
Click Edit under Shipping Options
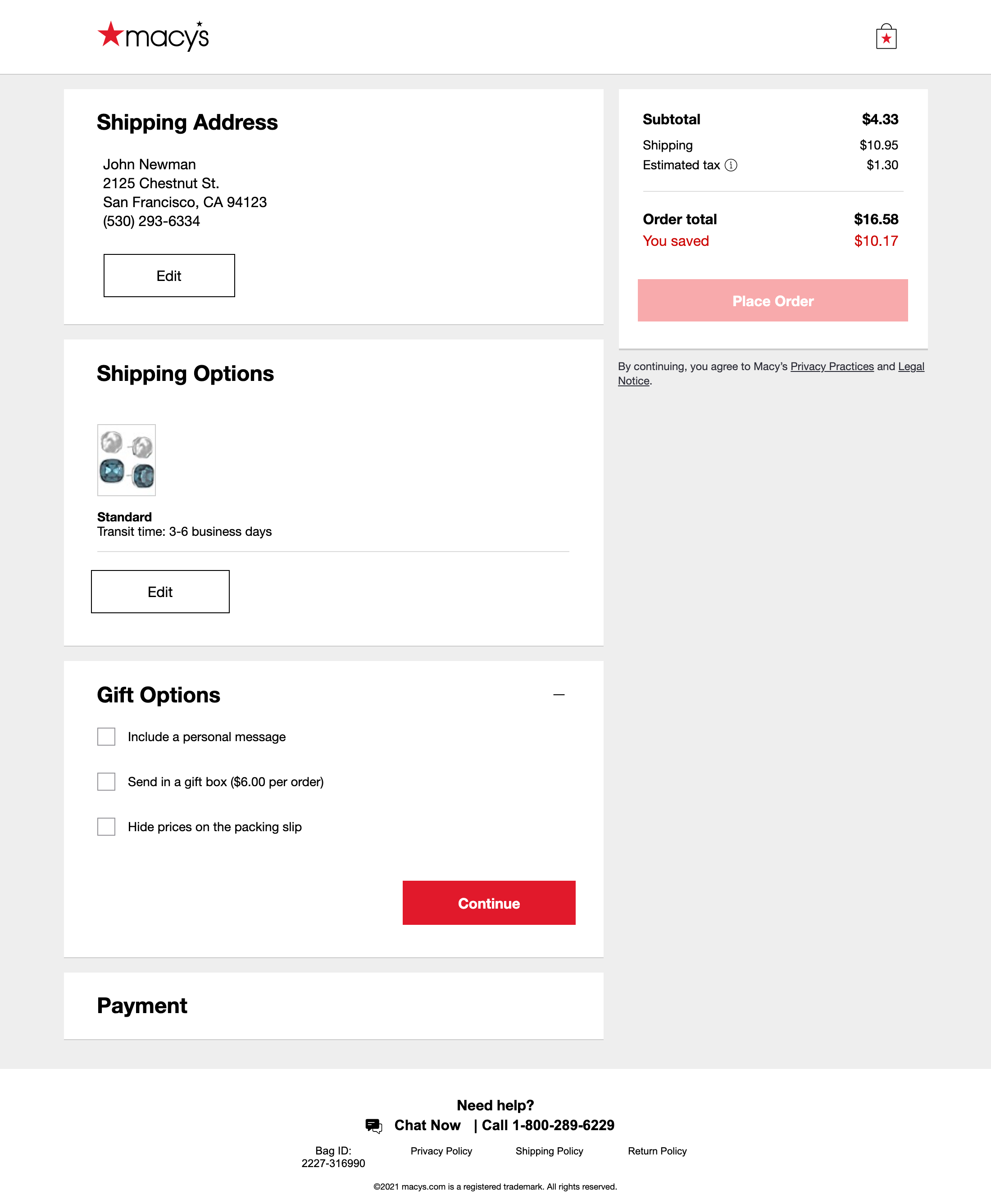[x=160, y=592]
